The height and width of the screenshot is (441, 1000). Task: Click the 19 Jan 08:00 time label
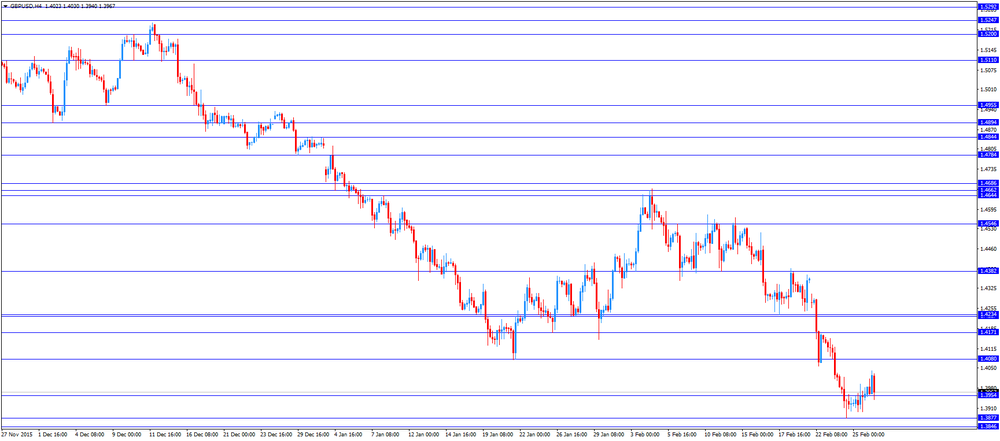pos(499,435)
